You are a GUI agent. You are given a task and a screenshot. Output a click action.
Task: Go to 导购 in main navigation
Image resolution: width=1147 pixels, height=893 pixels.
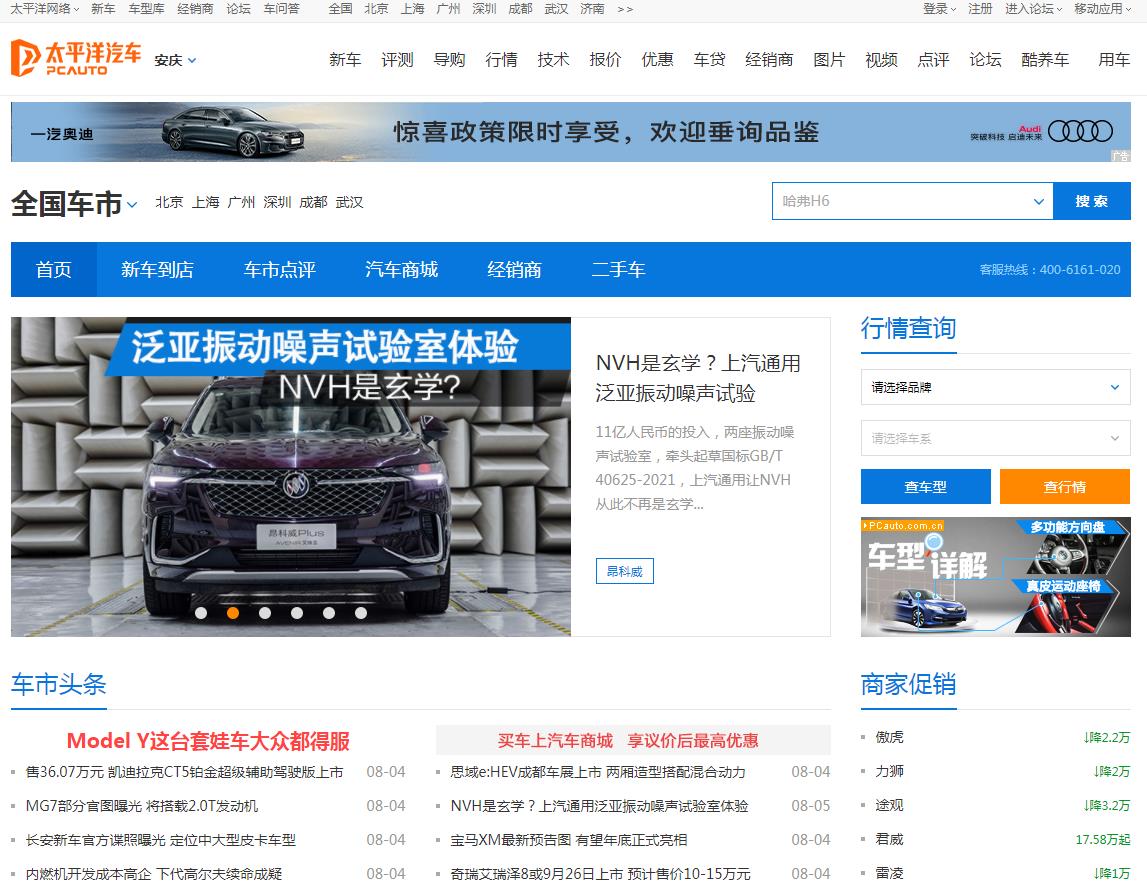point(449,59)
